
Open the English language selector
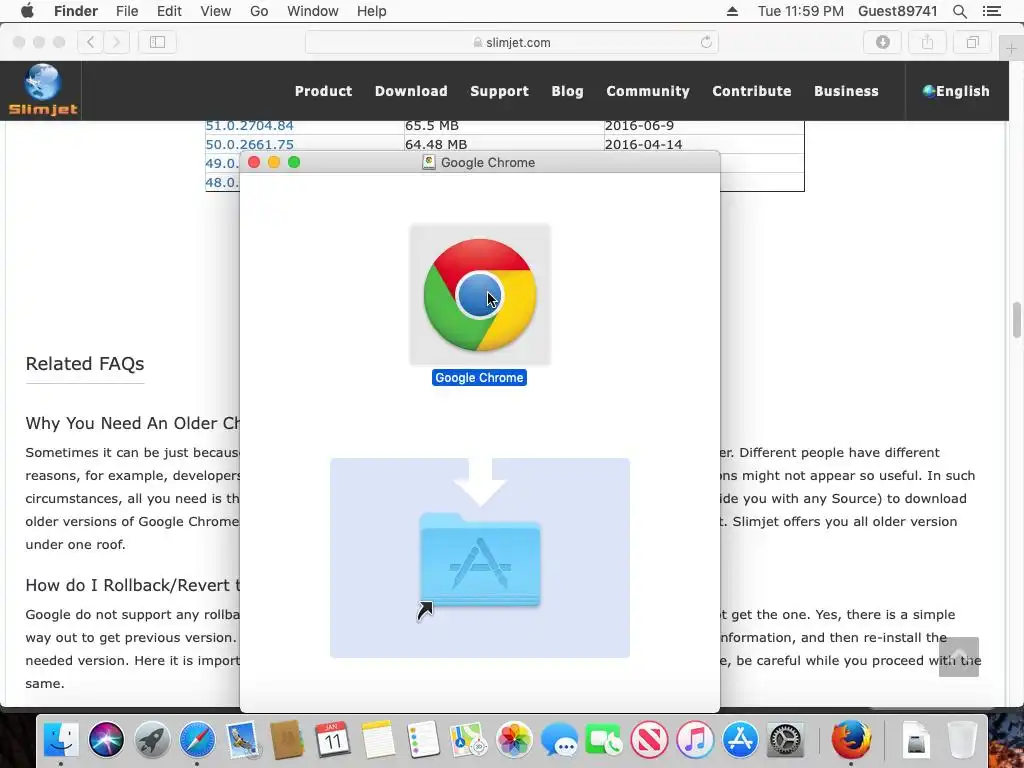956,91
